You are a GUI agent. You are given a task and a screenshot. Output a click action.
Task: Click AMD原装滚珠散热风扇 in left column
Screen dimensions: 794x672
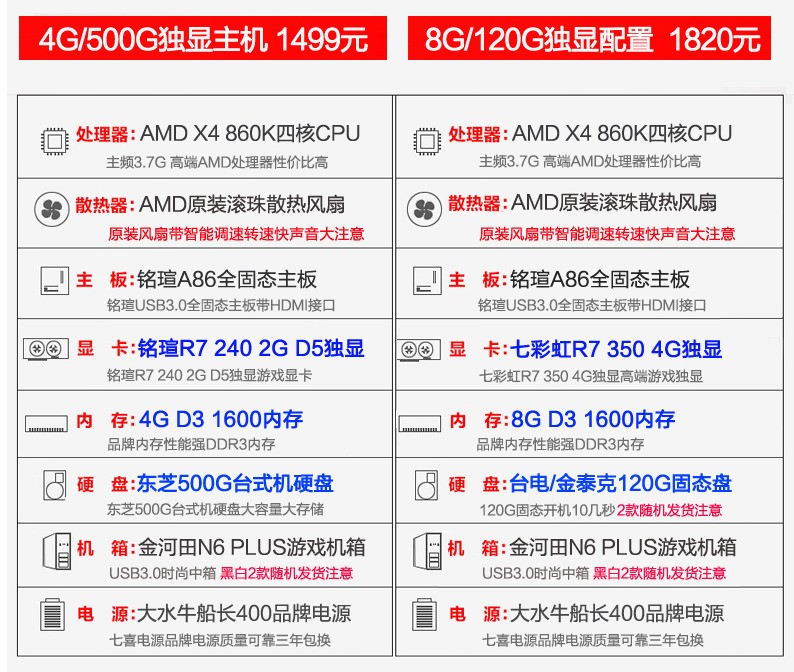242,205
